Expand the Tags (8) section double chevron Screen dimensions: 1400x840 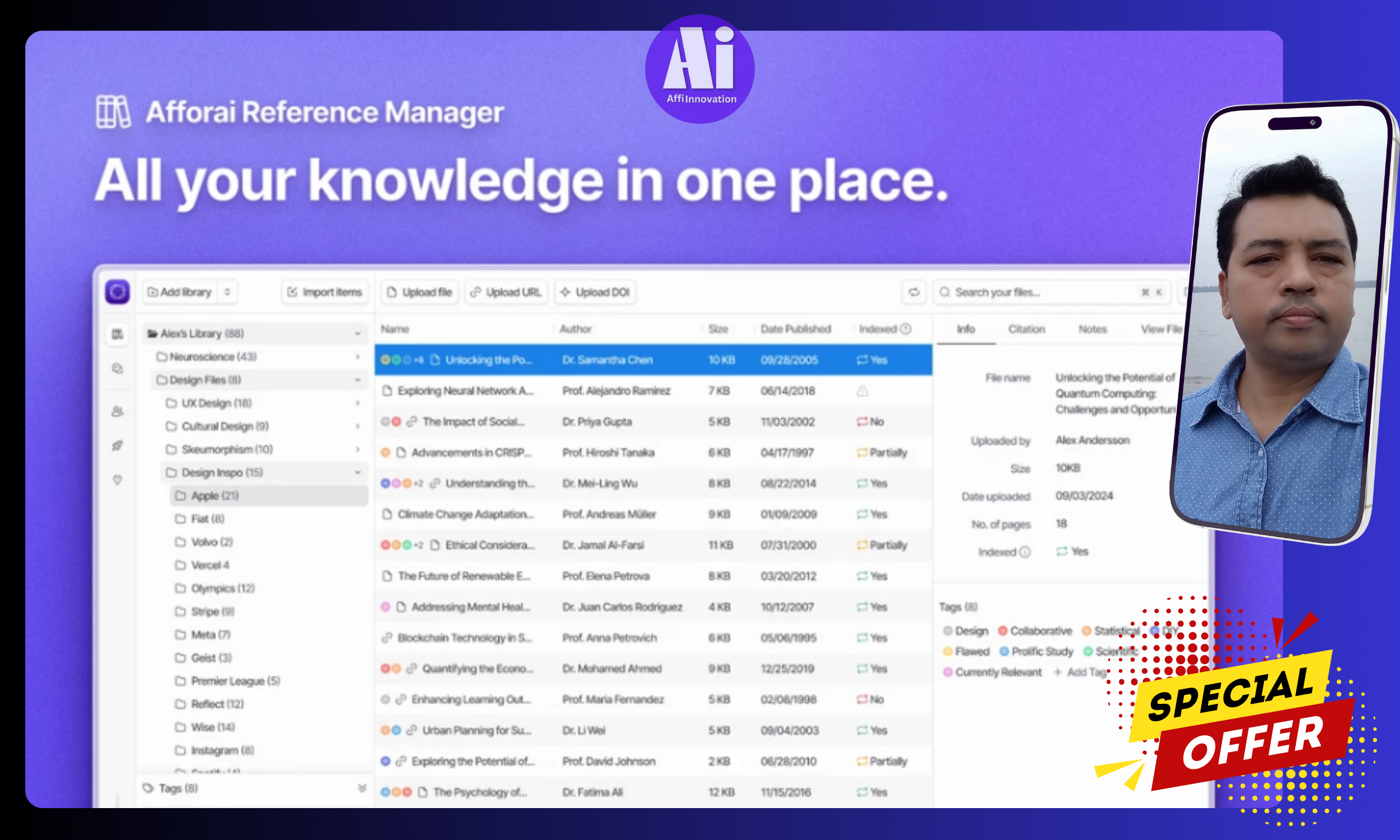362,788
